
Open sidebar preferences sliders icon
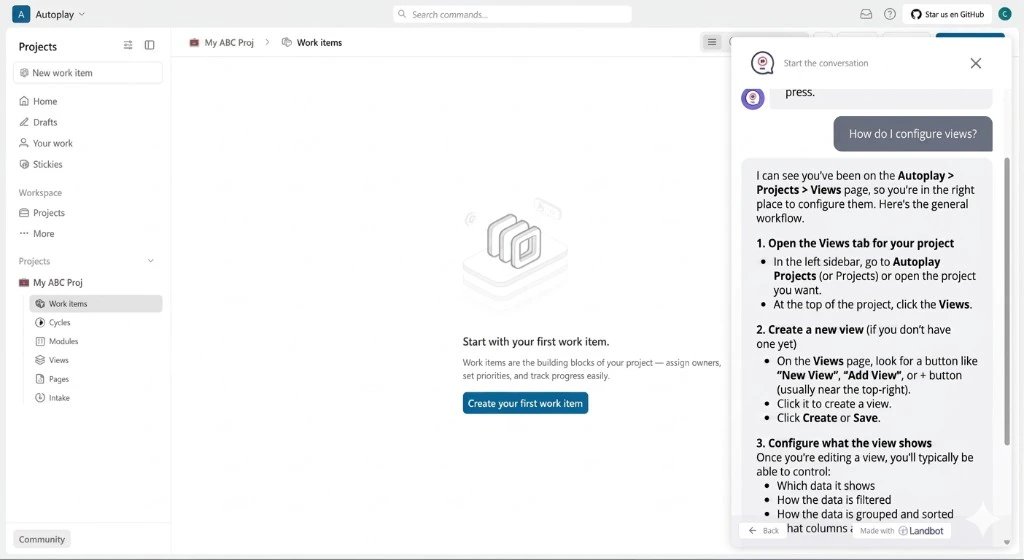point(128,45)
